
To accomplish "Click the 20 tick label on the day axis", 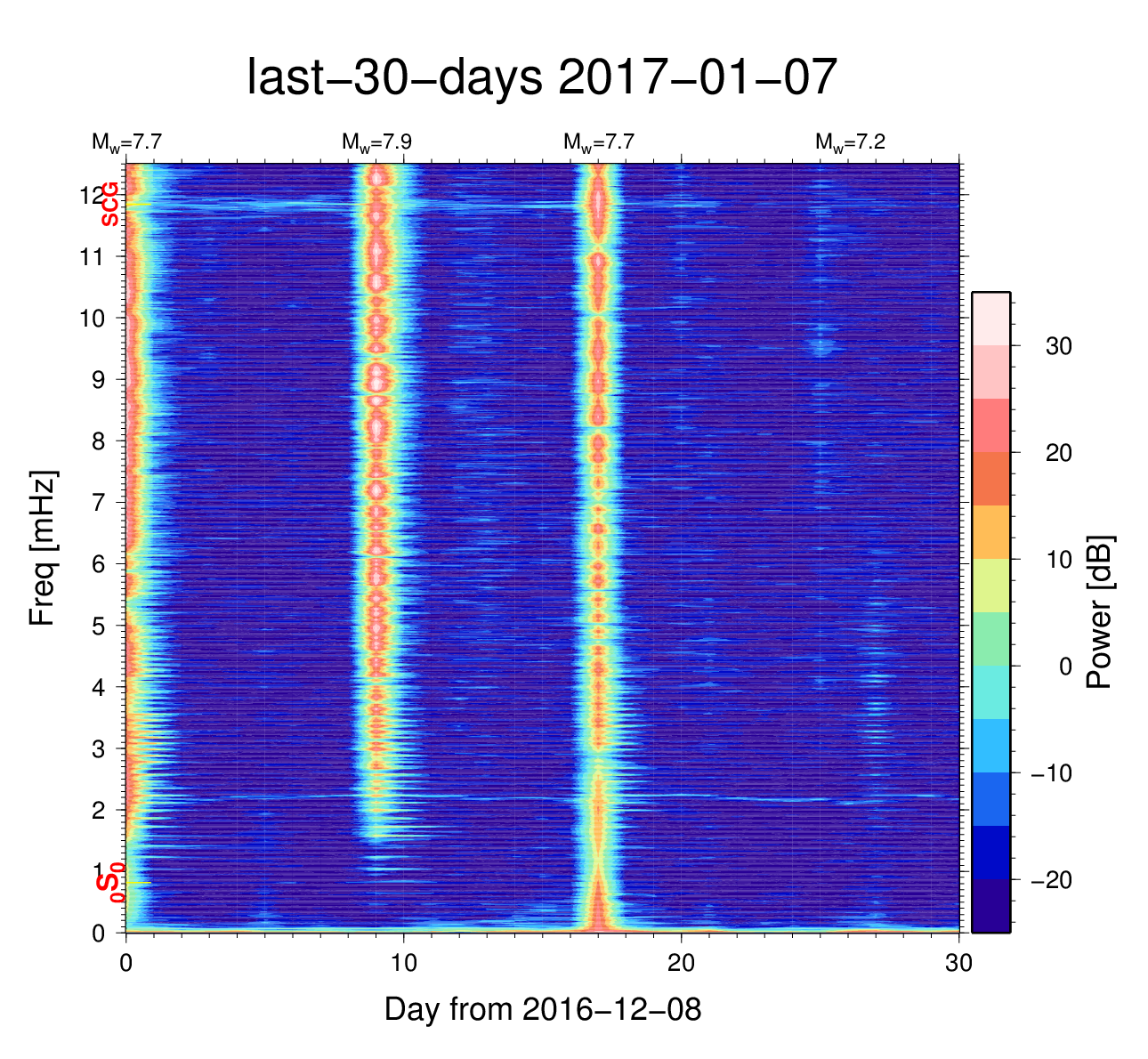I will pos(682,964).
